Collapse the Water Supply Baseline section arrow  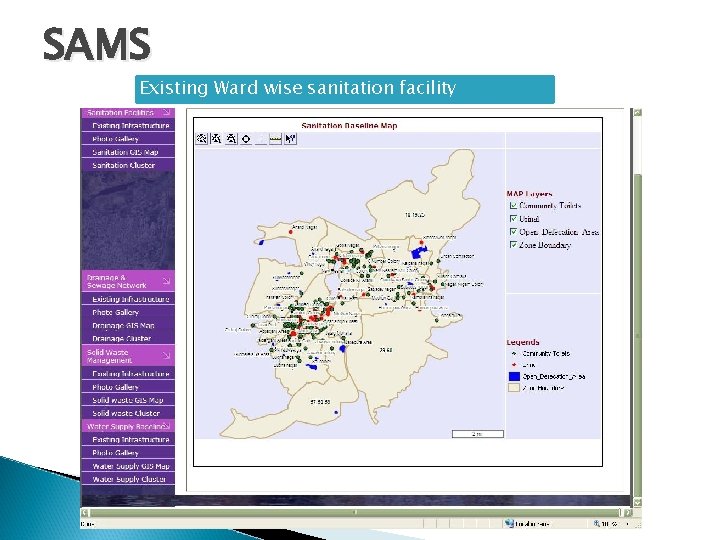point(168,426)
